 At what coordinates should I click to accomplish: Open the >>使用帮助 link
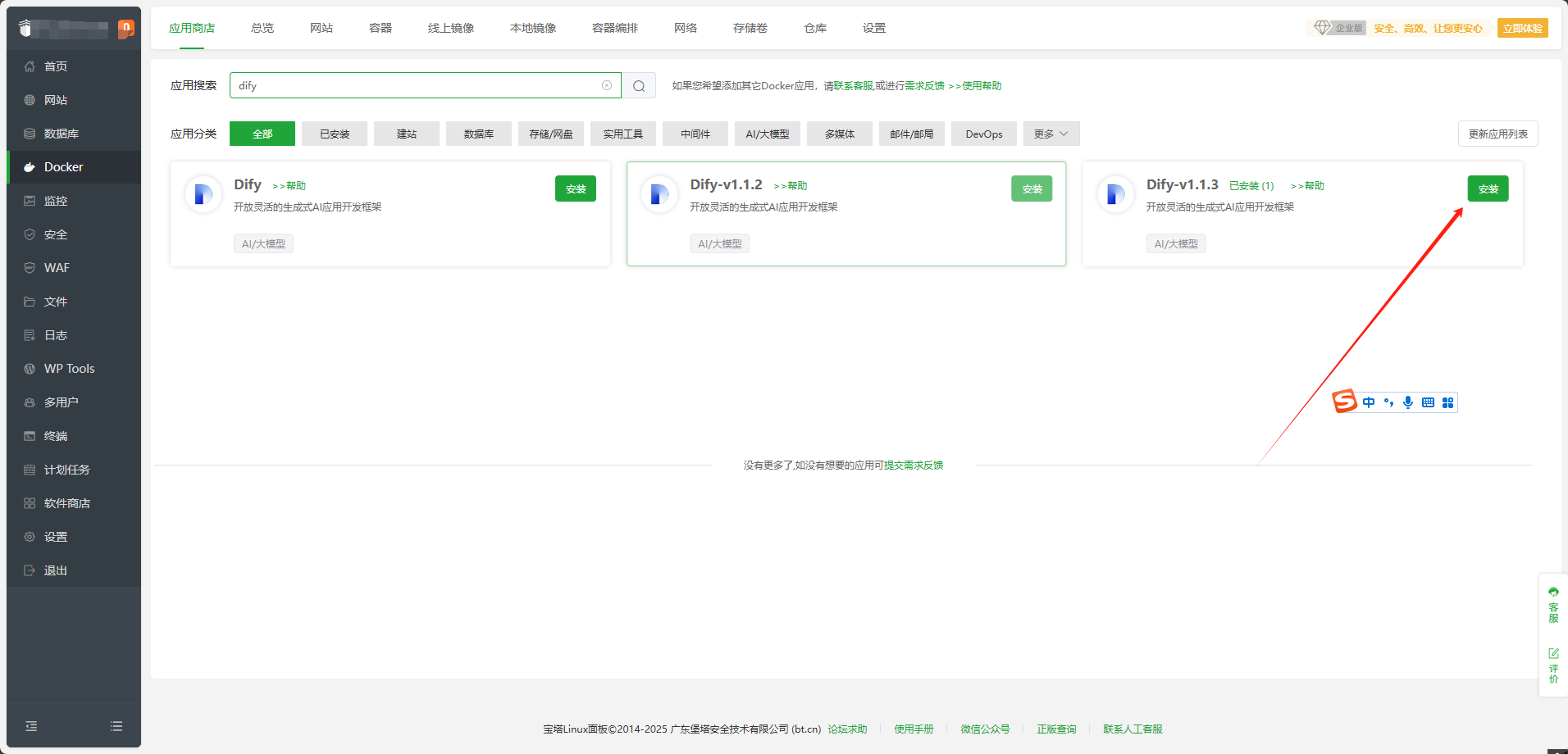975,85
